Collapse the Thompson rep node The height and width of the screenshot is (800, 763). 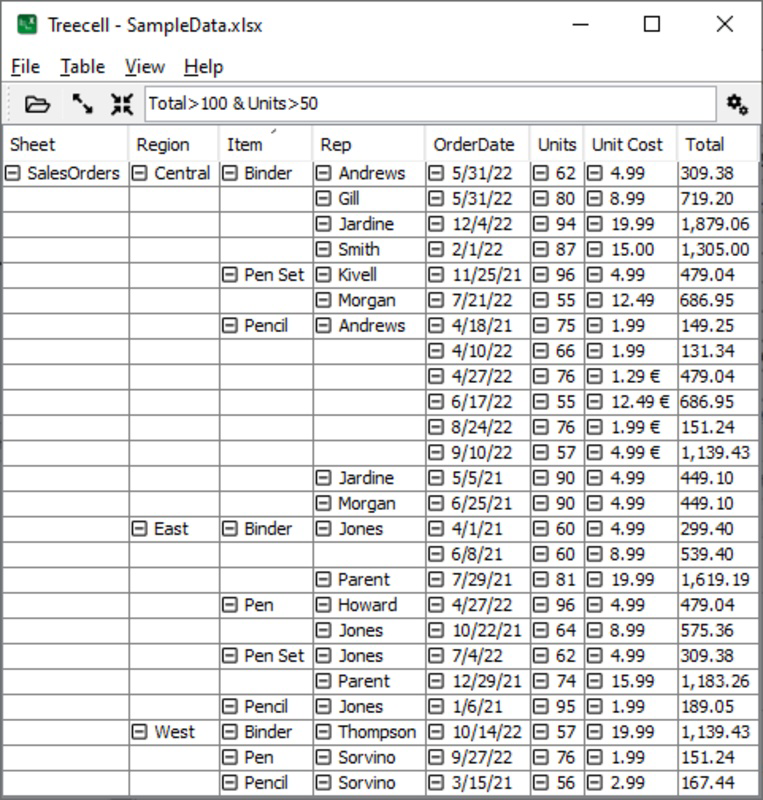[324, 732]
